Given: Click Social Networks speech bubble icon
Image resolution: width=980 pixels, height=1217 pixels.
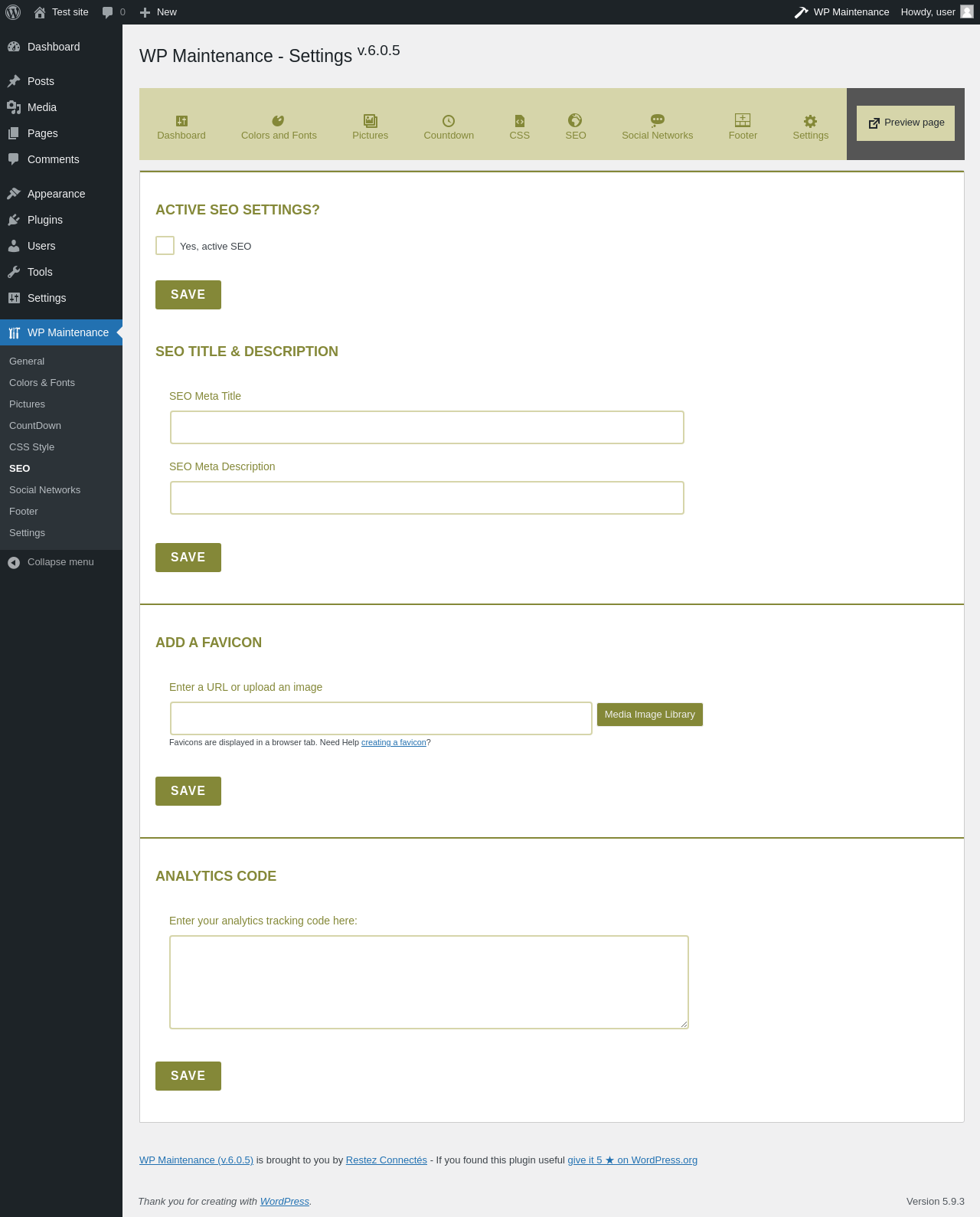Looking at the screenshot, I should coord(657,120).
